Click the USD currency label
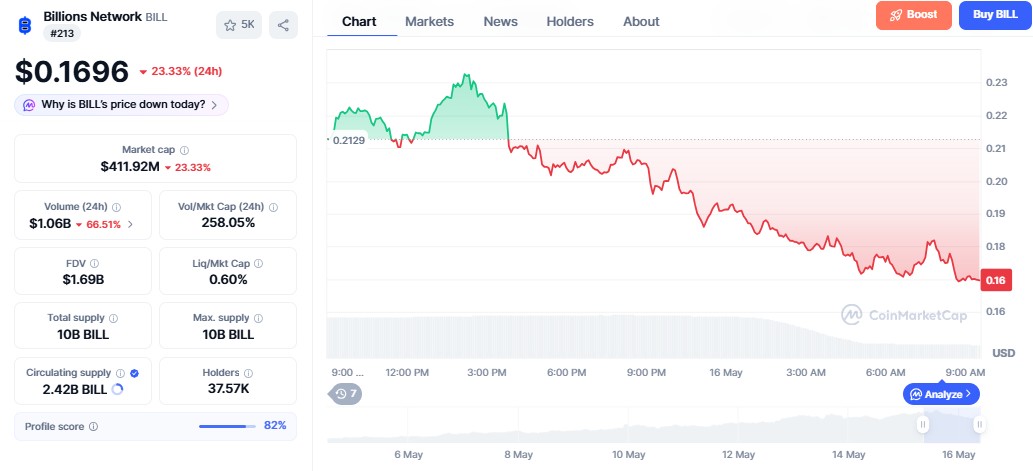Image resolution: width=1033 pixels, height=471 pixels. [1003, 353]
